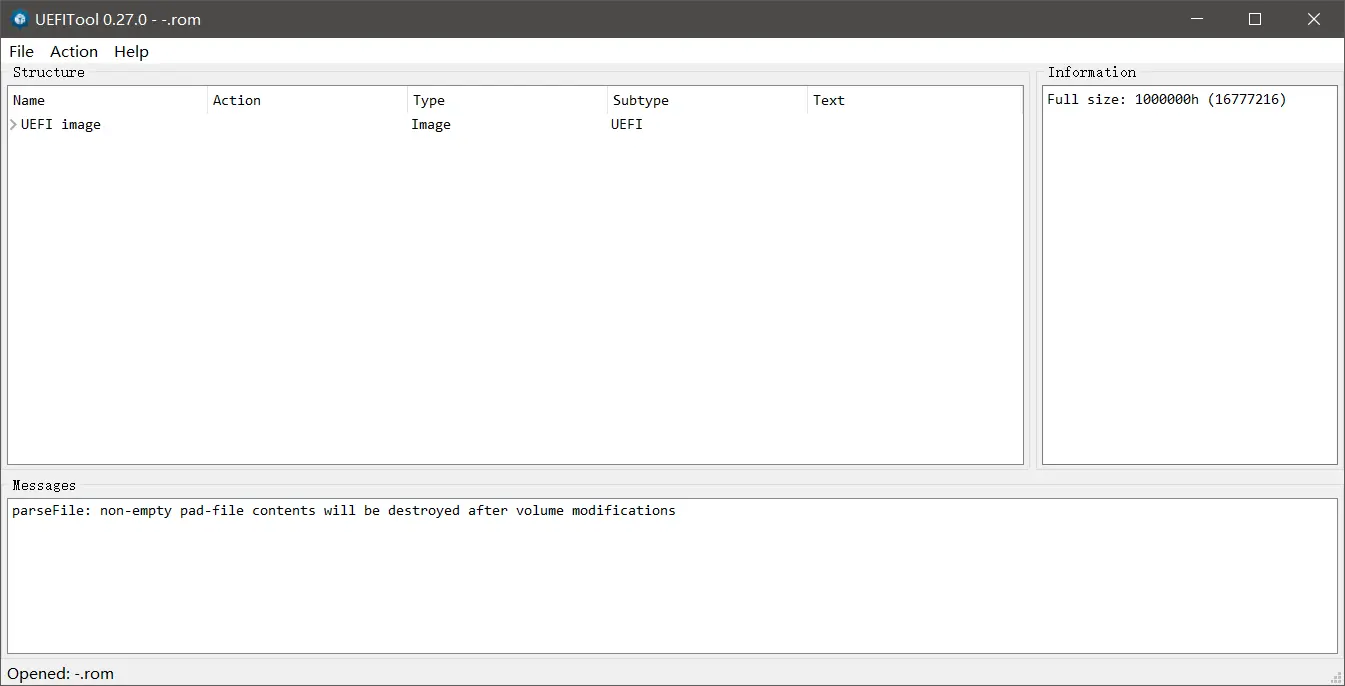The image size is (1345, 686).
Task: Open the Action menu
Action: click(74, 52)
